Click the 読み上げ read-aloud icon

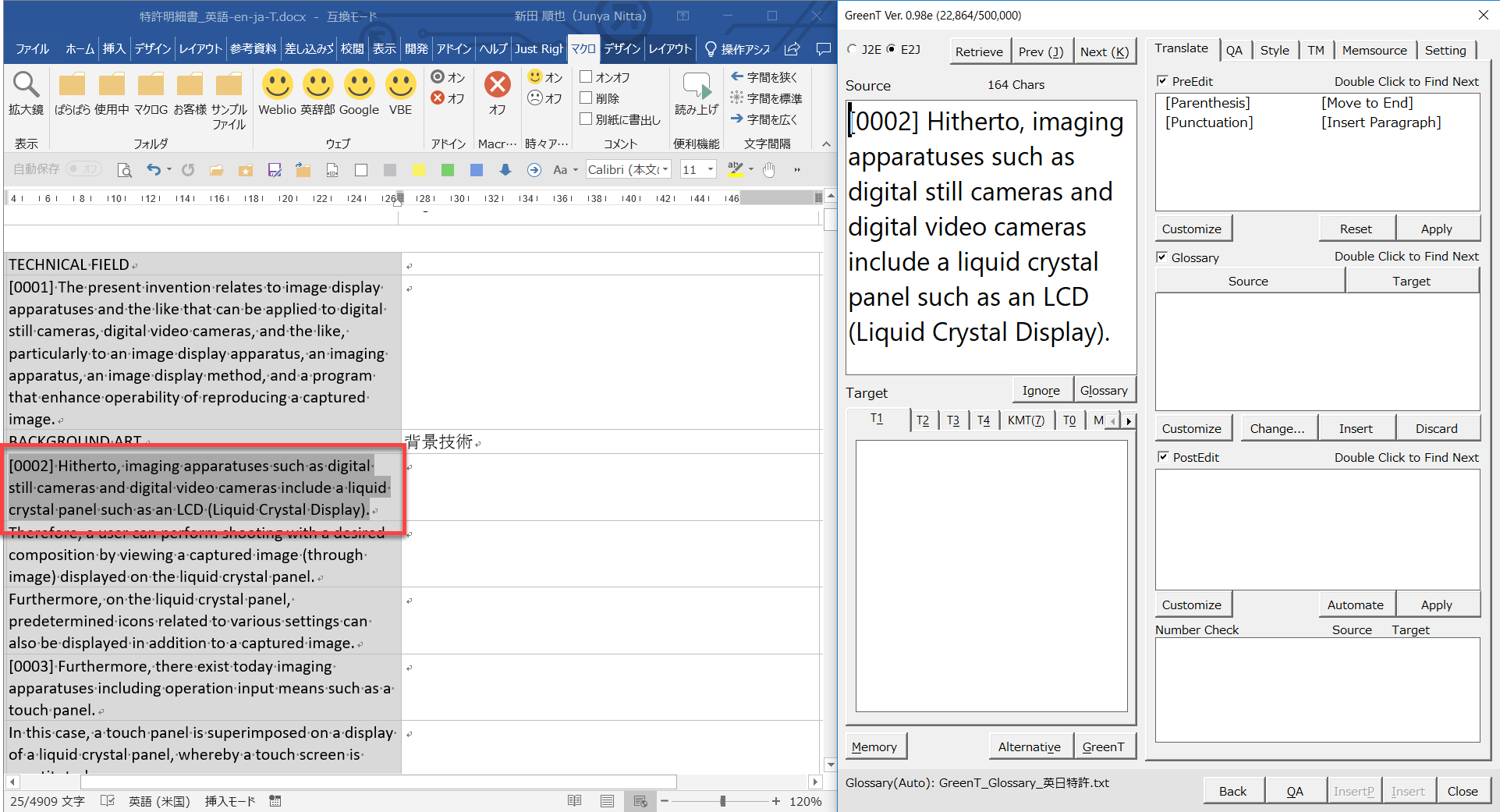696,87
